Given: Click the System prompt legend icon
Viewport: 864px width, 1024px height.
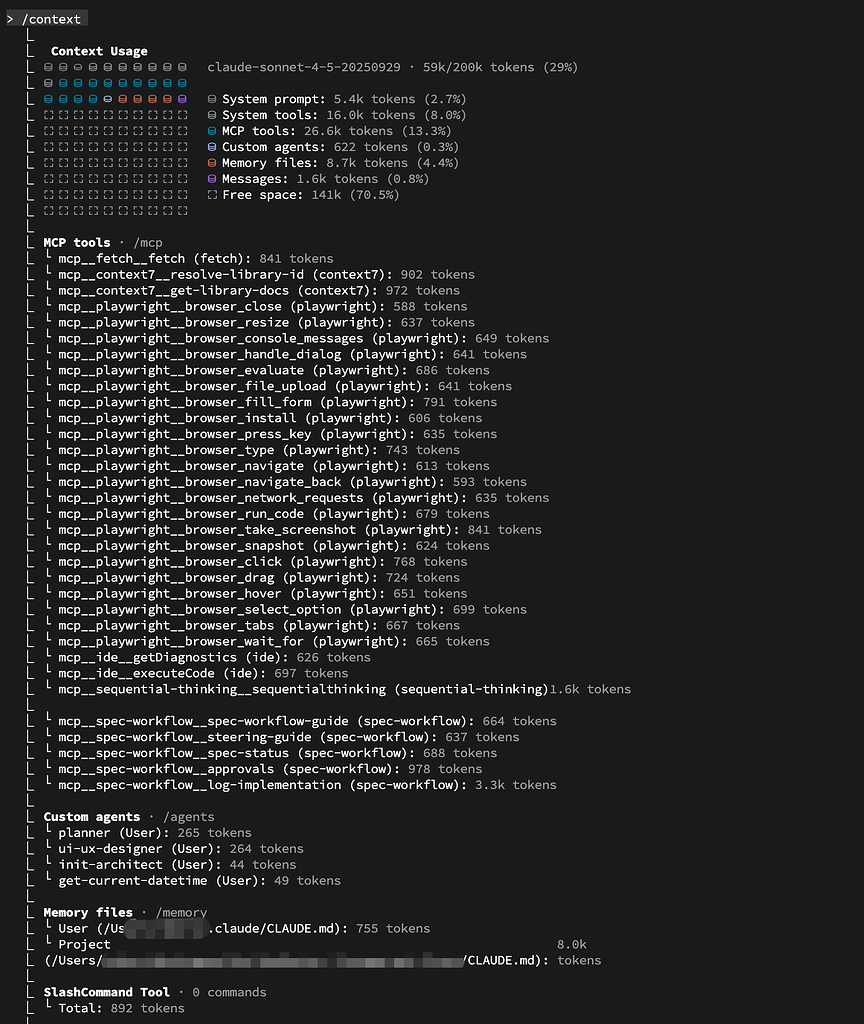Looking at the screenshot, I should [212, 99].
